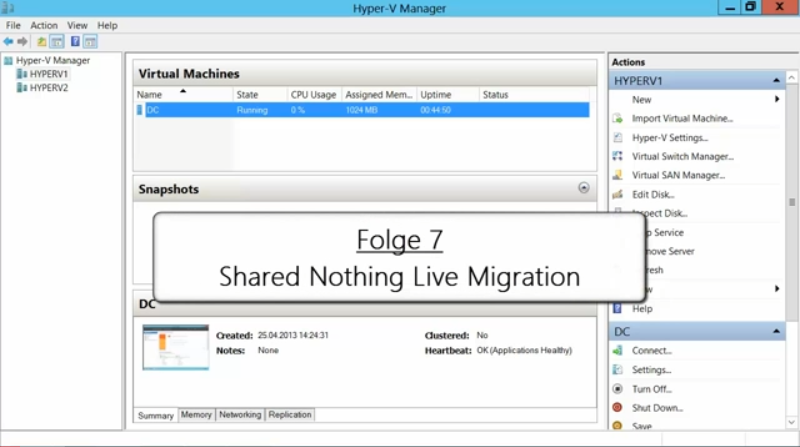Click the Import Virtual Machine icon

click(618, 118)
